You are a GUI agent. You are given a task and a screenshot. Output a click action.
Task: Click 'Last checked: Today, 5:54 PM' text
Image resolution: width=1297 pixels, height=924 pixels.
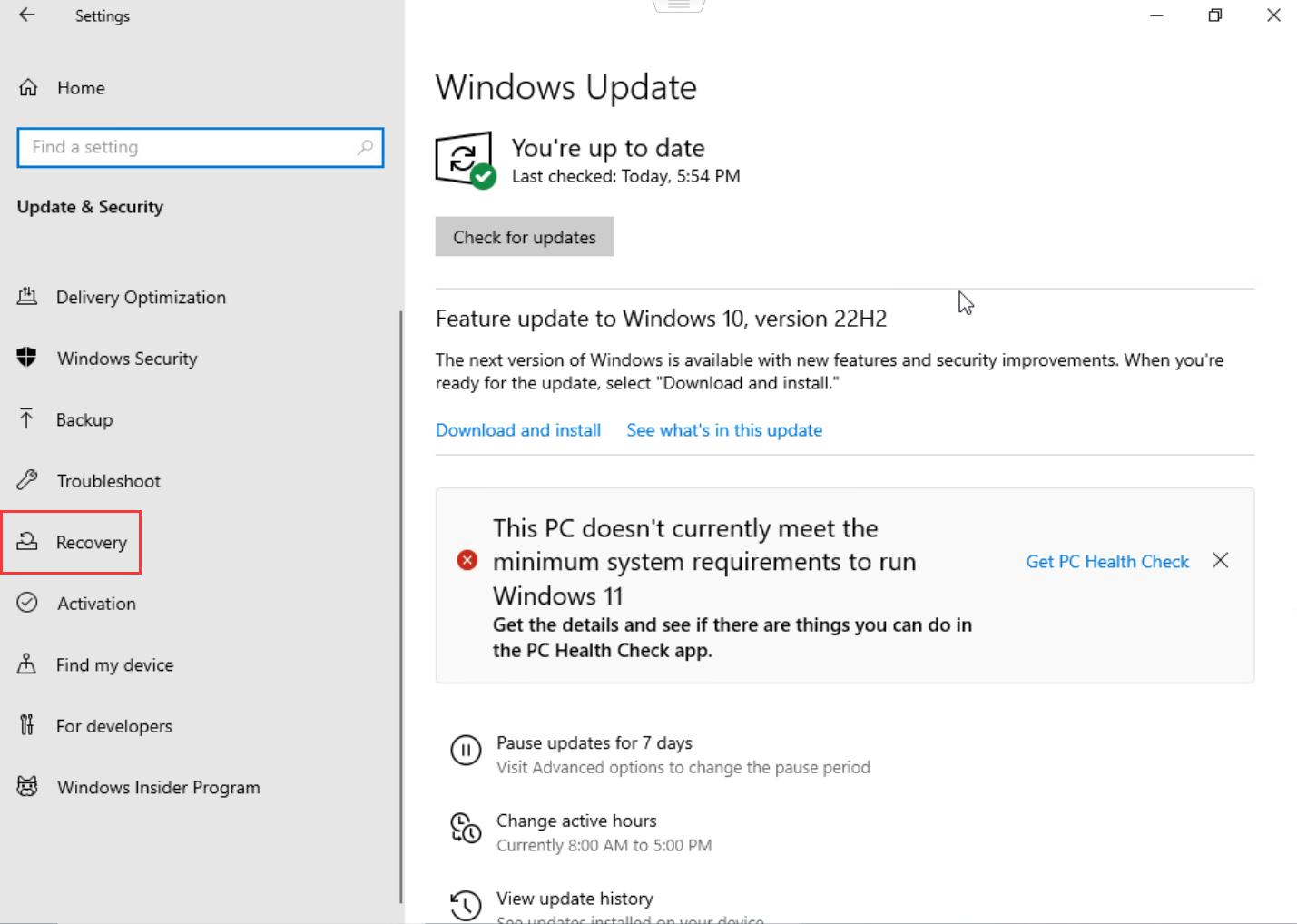coord(626,176)
